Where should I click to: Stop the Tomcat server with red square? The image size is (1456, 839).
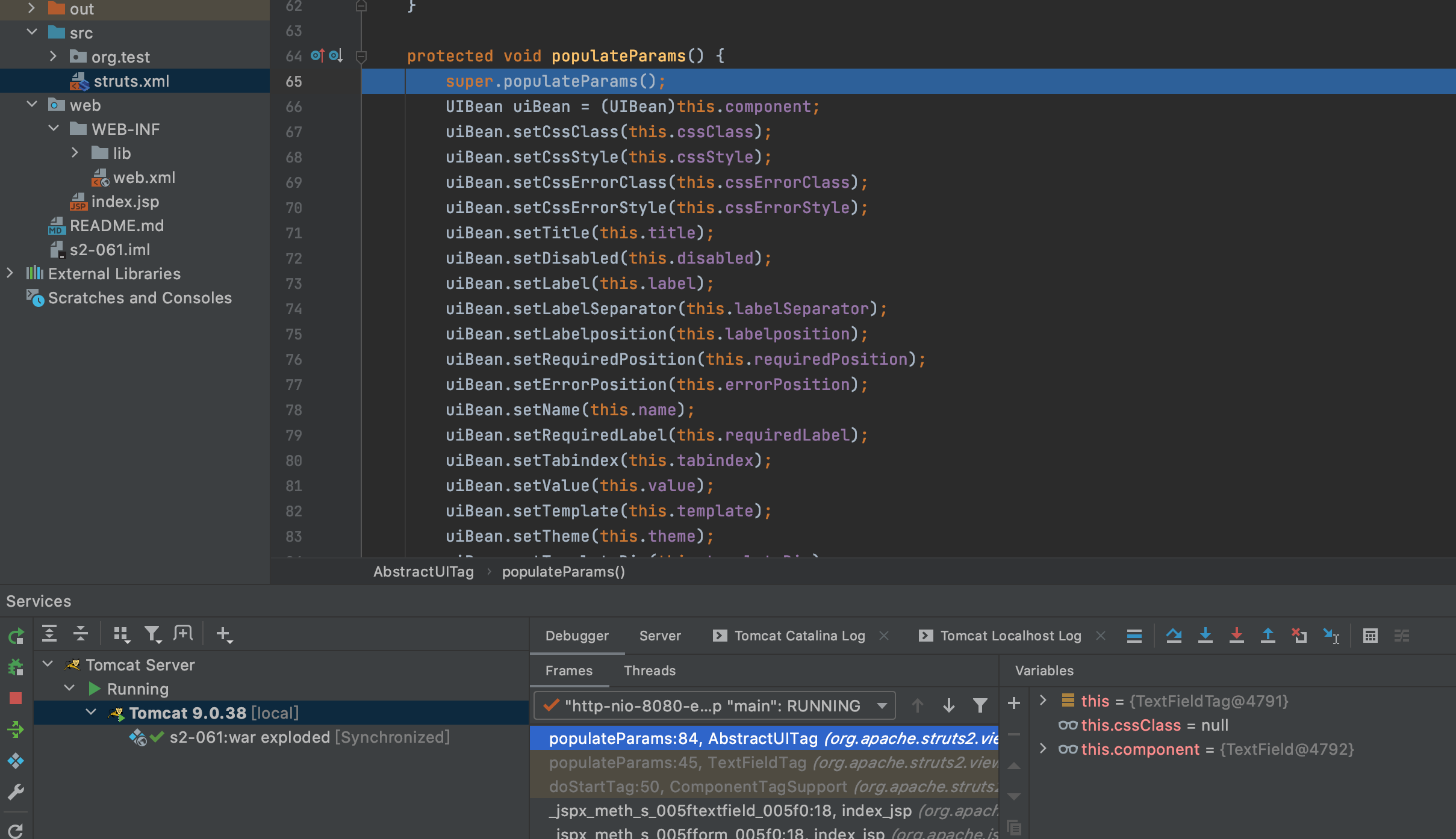coord(16,698)
